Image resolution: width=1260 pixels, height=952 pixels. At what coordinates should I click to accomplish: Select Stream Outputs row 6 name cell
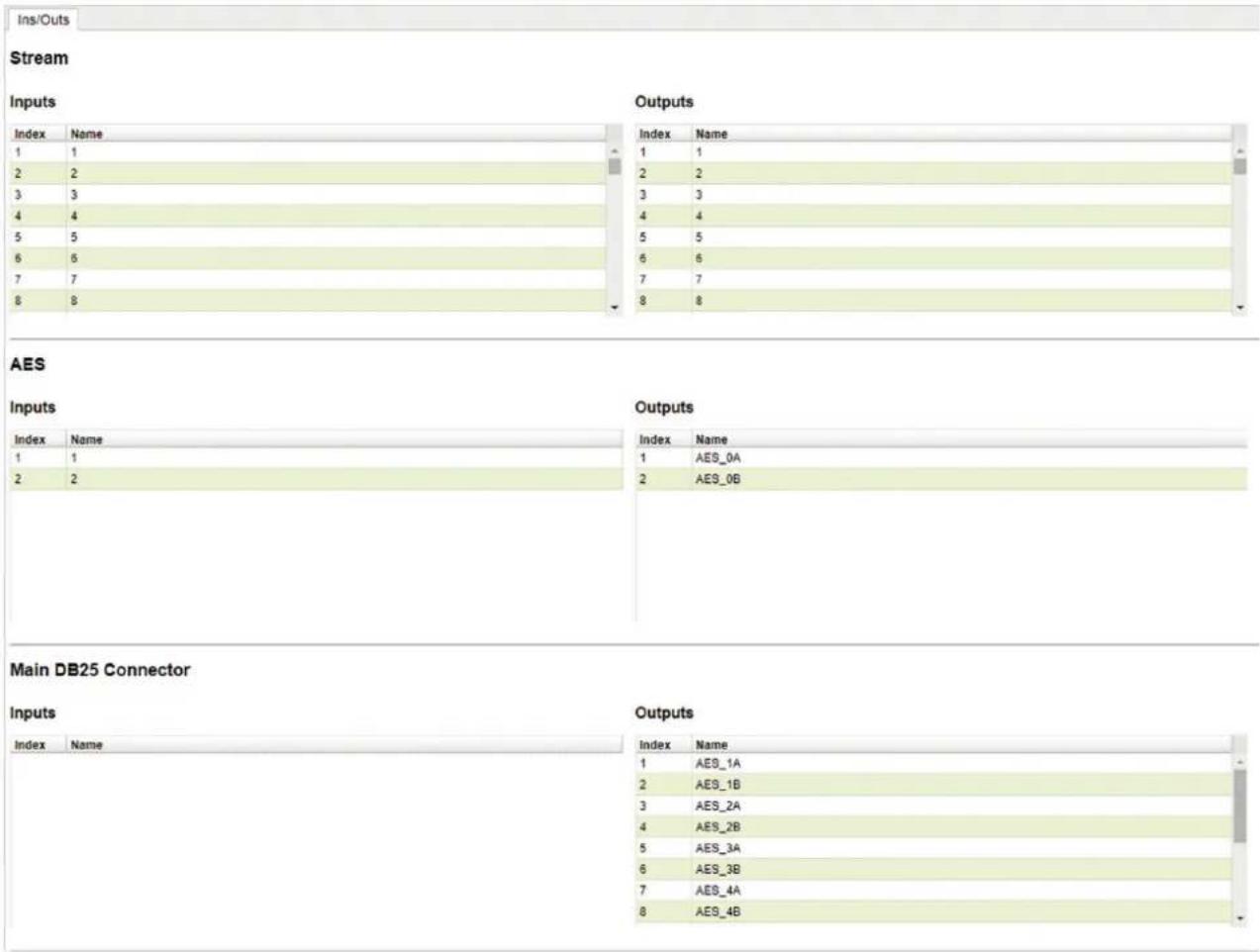click(x=961, y=258)
